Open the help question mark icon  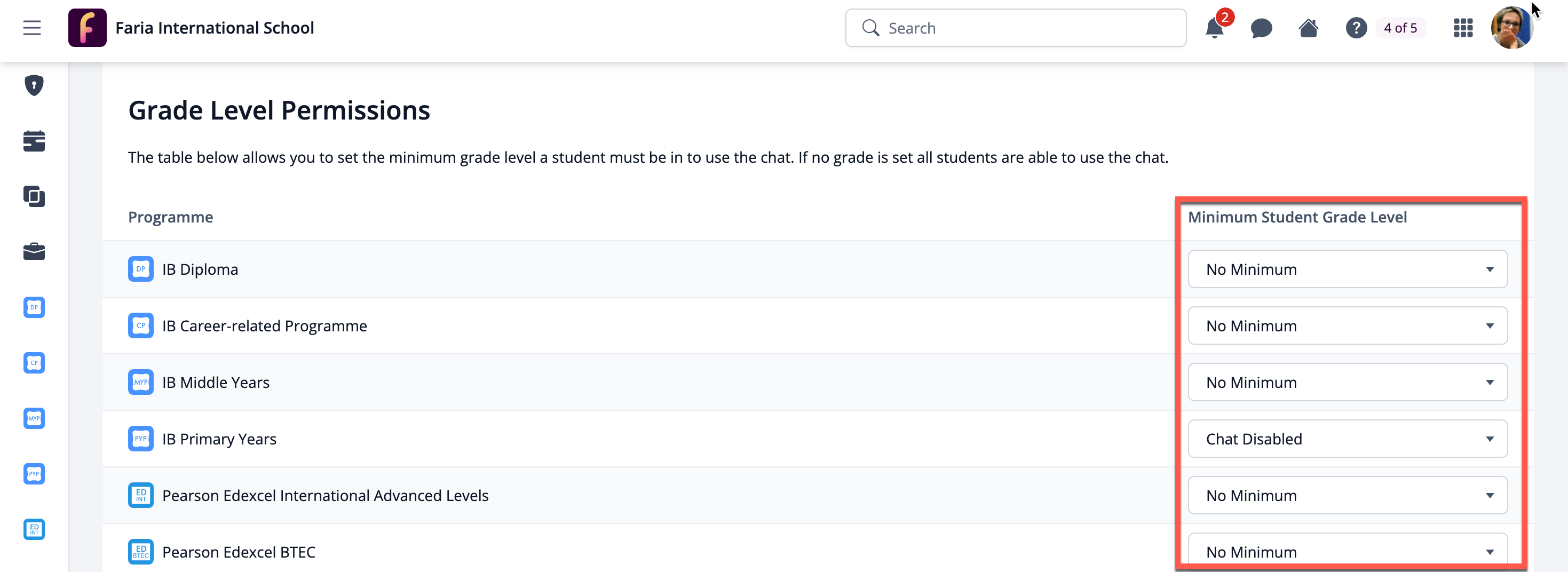pos(1356,28)
